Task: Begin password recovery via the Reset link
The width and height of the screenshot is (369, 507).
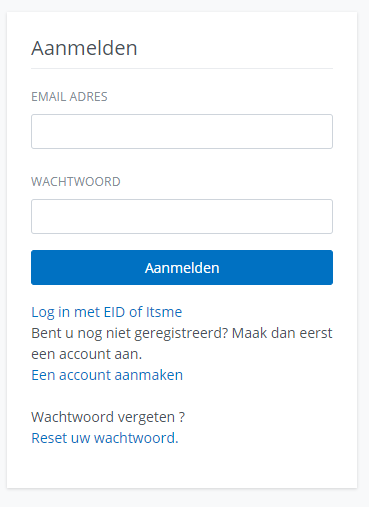Action: click(105, 438)
